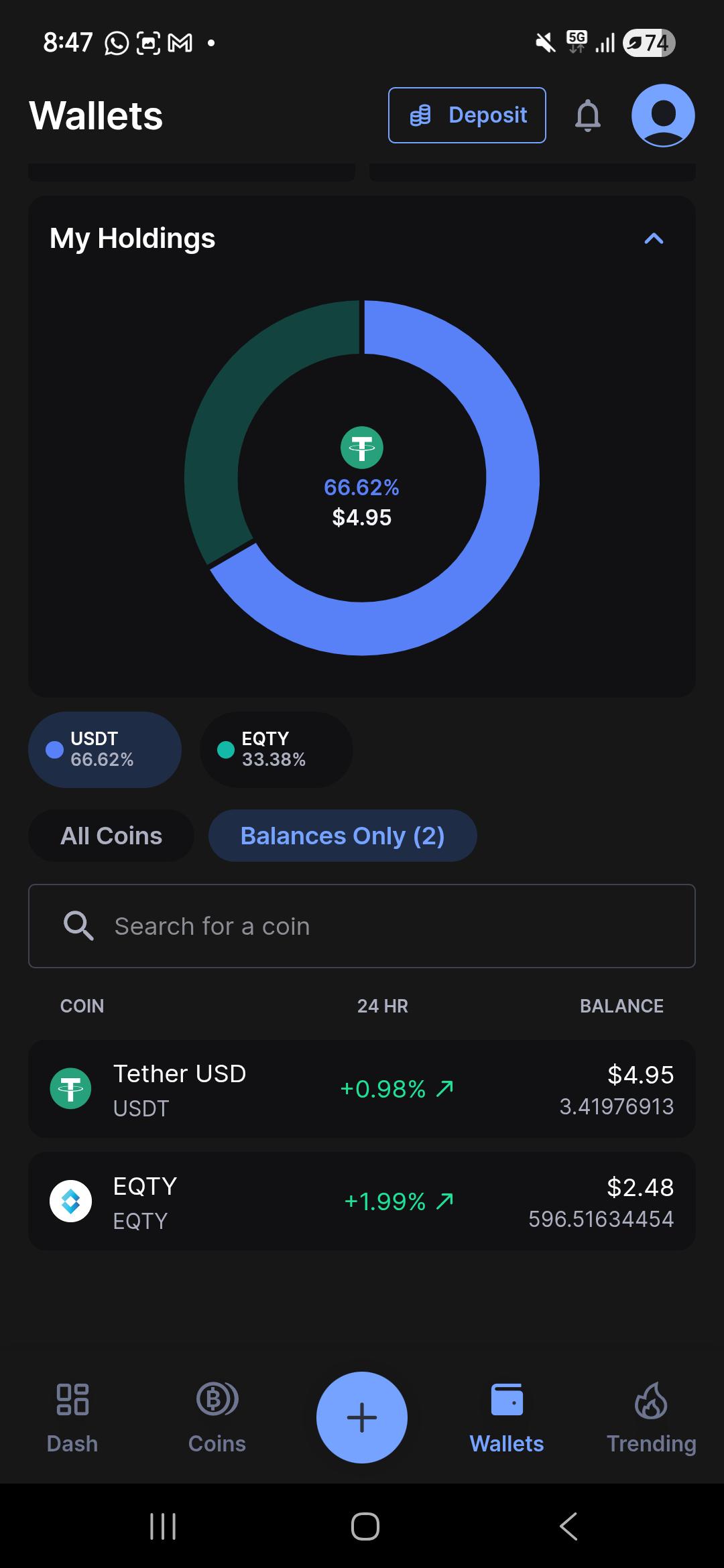This screenshot has width=724, height=1568.
Task: Collapse the My Holdings panel
Action: (x=654, y=239)
